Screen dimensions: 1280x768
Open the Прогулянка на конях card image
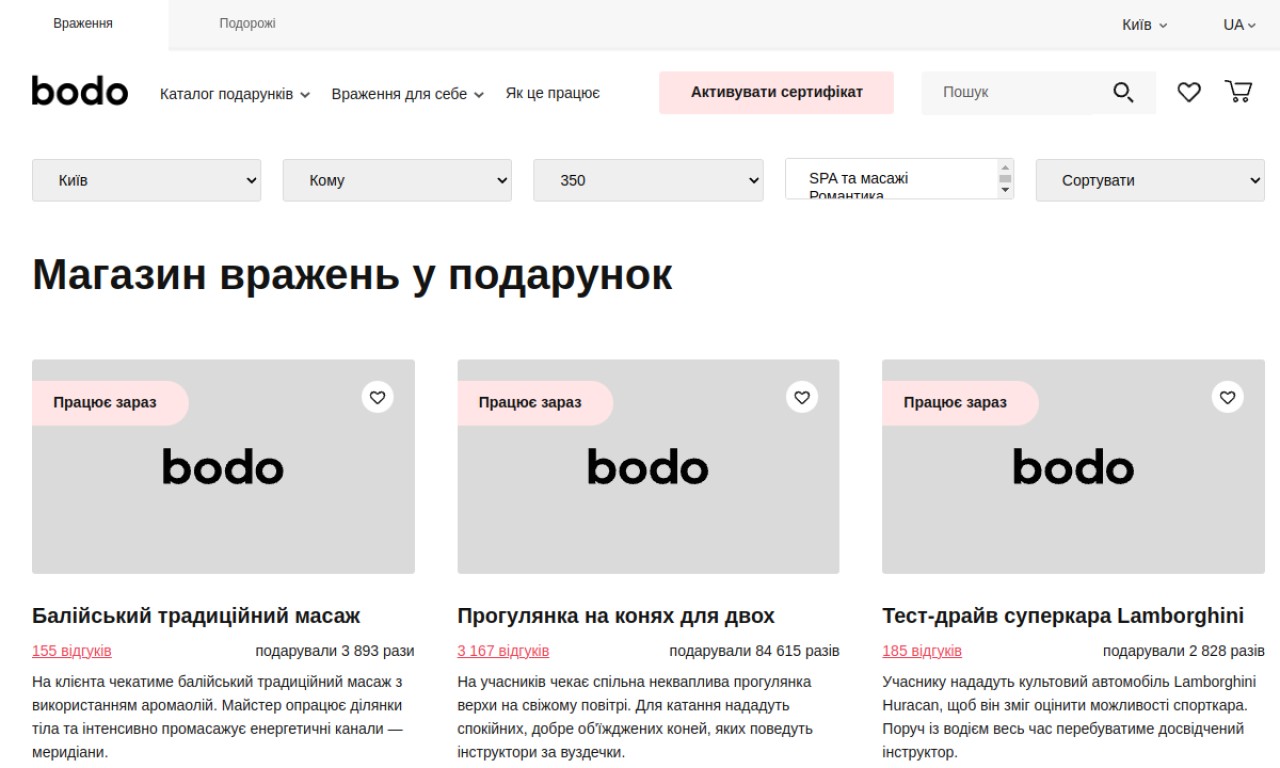[x=648, y=466]
